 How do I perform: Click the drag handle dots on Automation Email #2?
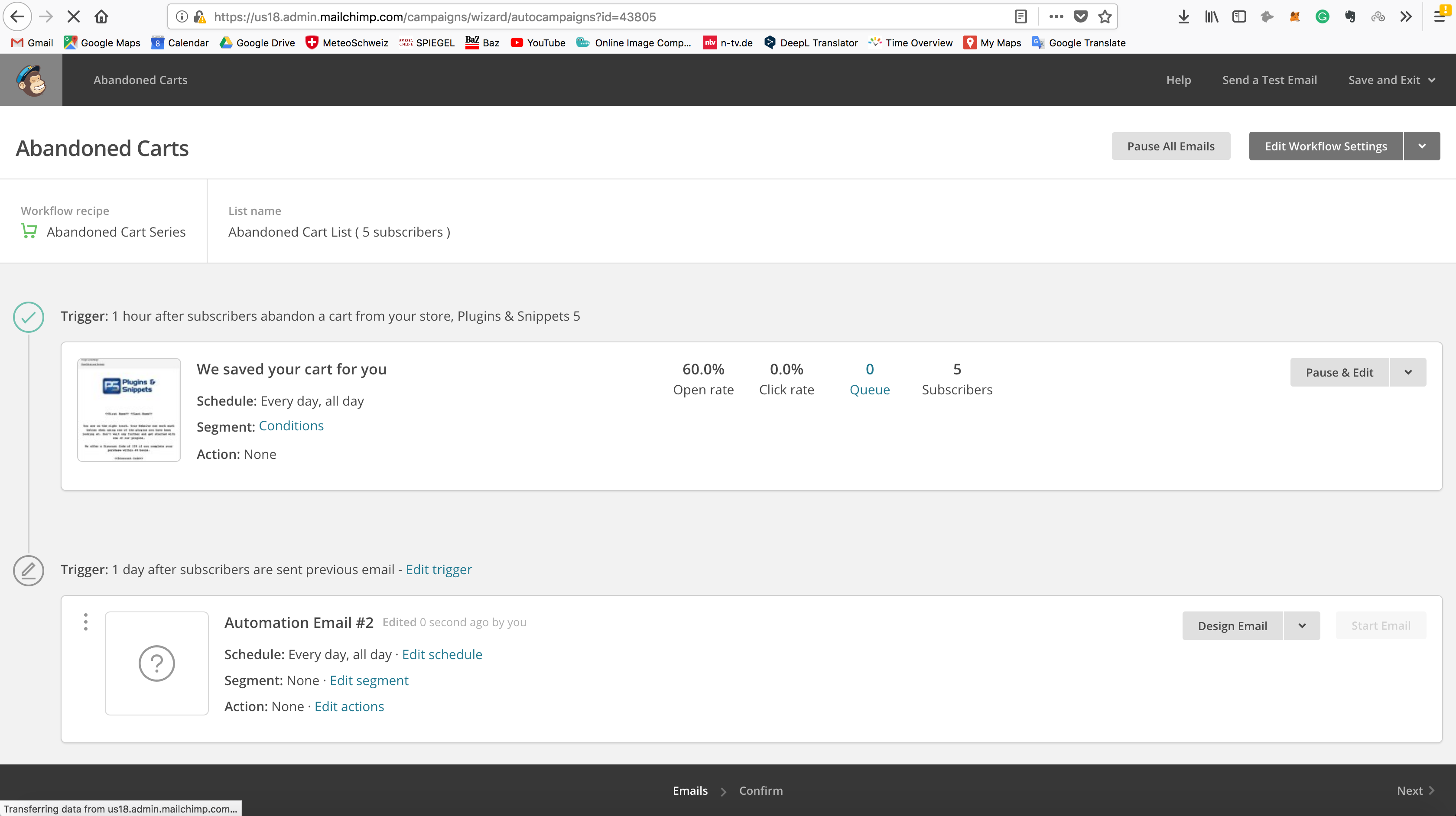click(x=86, y=621)
